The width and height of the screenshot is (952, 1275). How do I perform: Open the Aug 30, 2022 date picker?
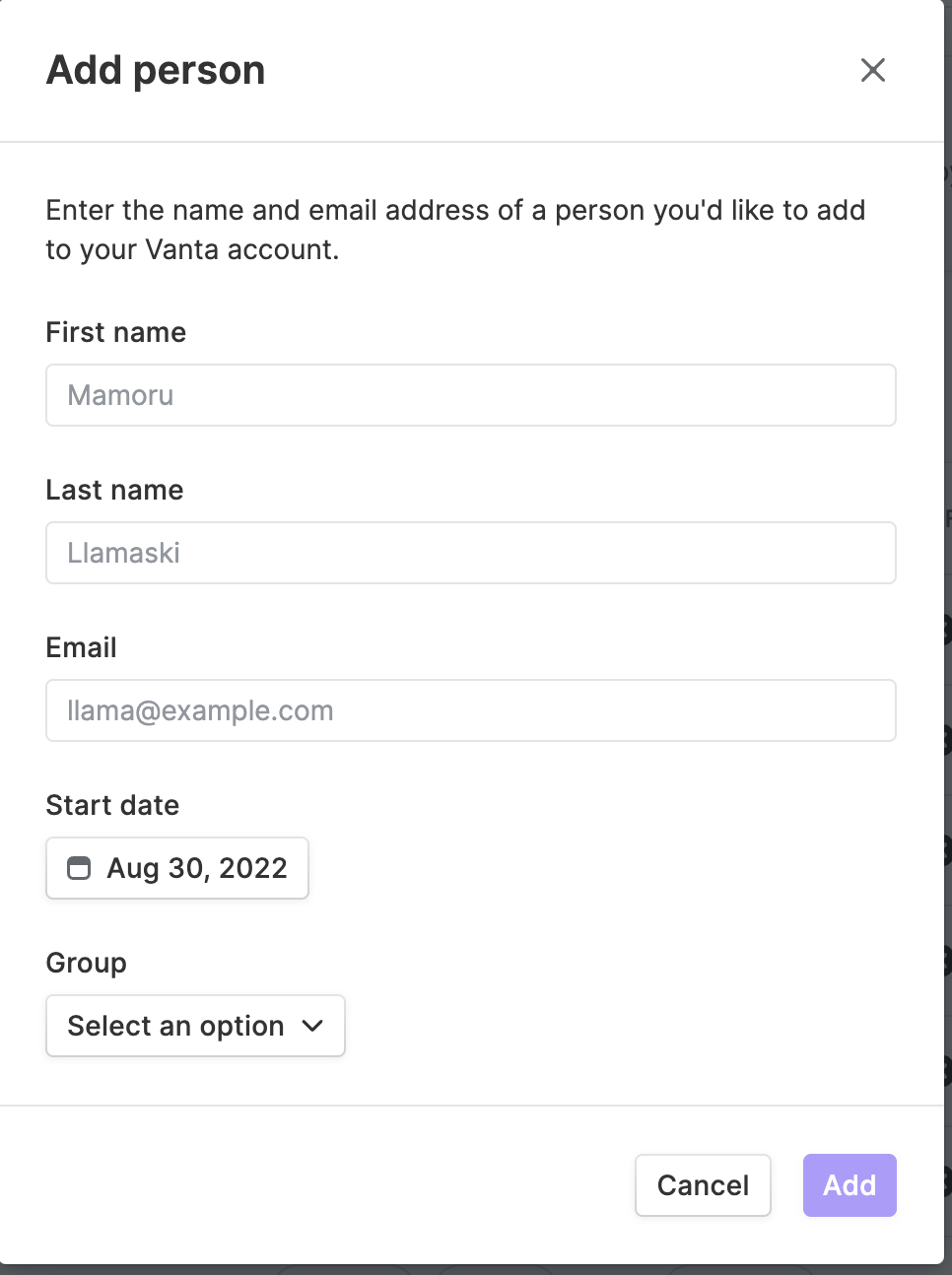pyautogui.click(x=177, y=868)
